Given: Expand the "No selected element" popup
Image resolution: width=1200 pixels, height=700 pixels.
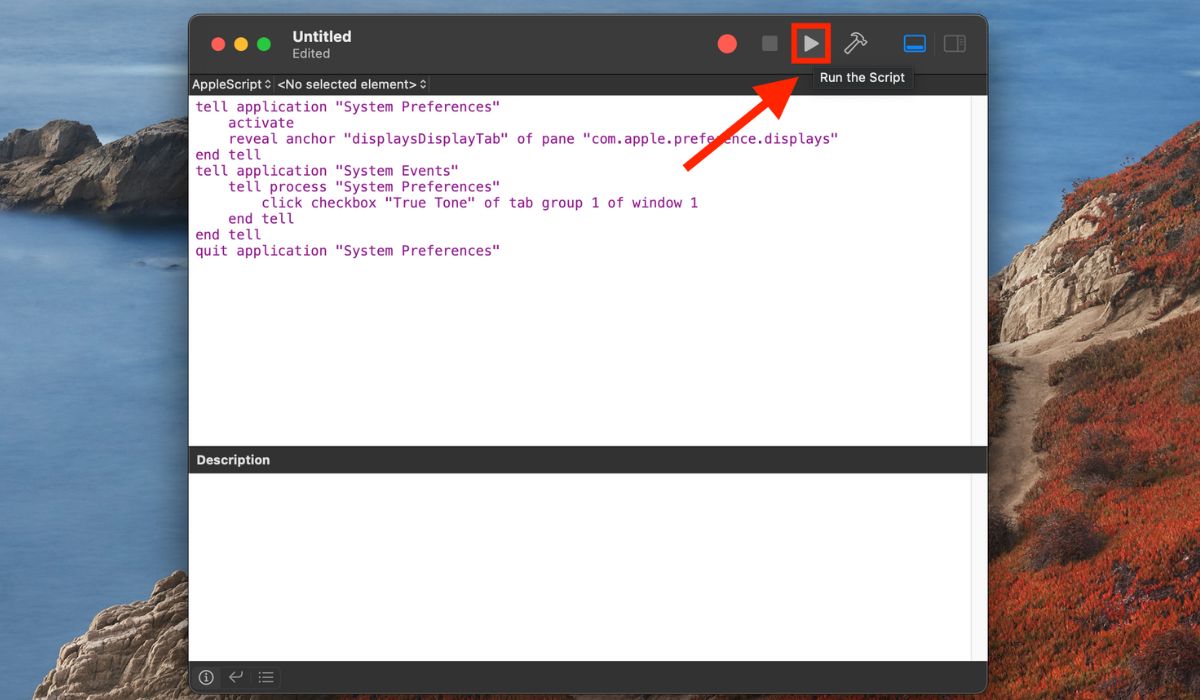Looking at the screenshot, I should coord(352,85).
